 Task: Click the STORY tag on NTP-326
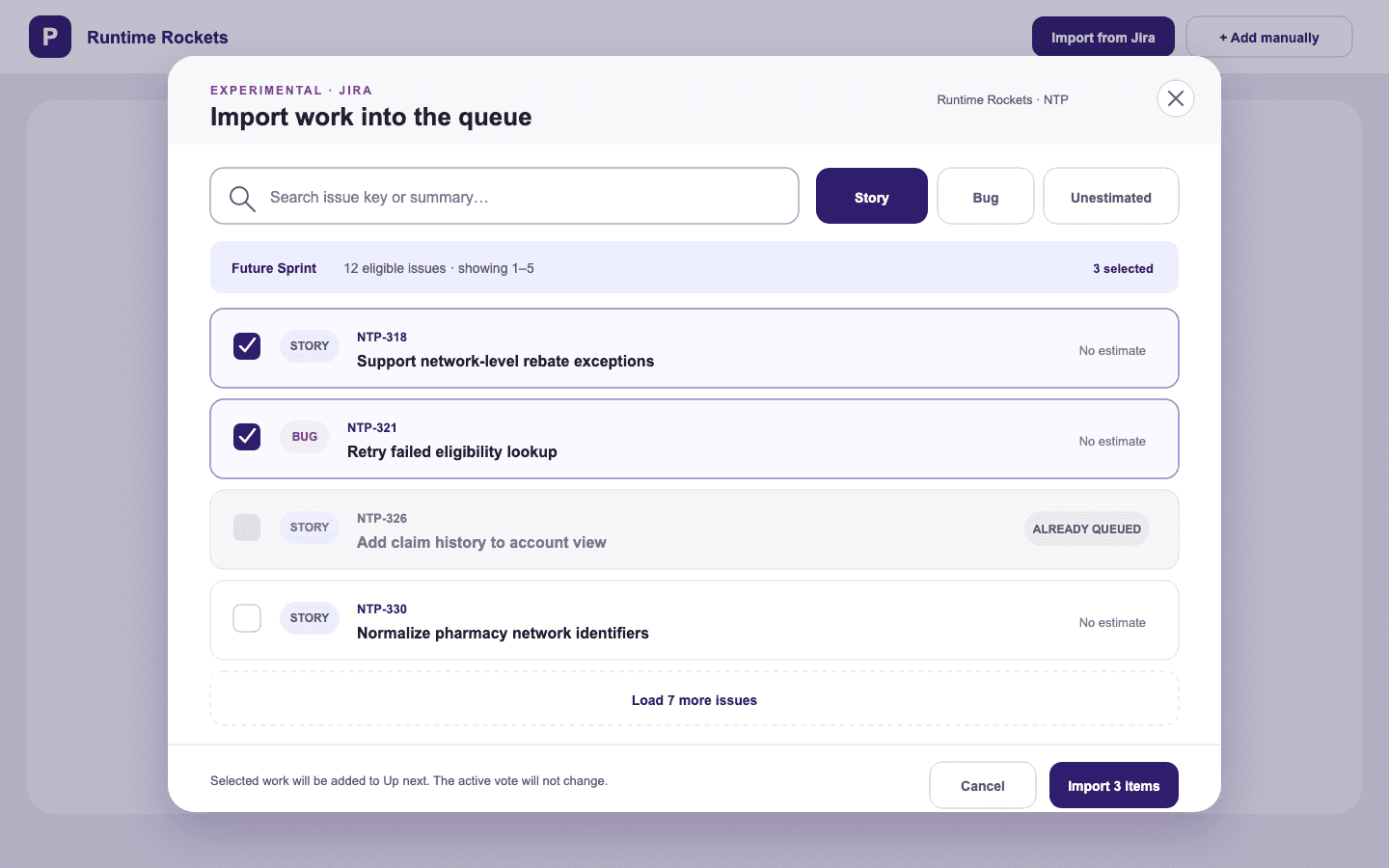[310, 528]
